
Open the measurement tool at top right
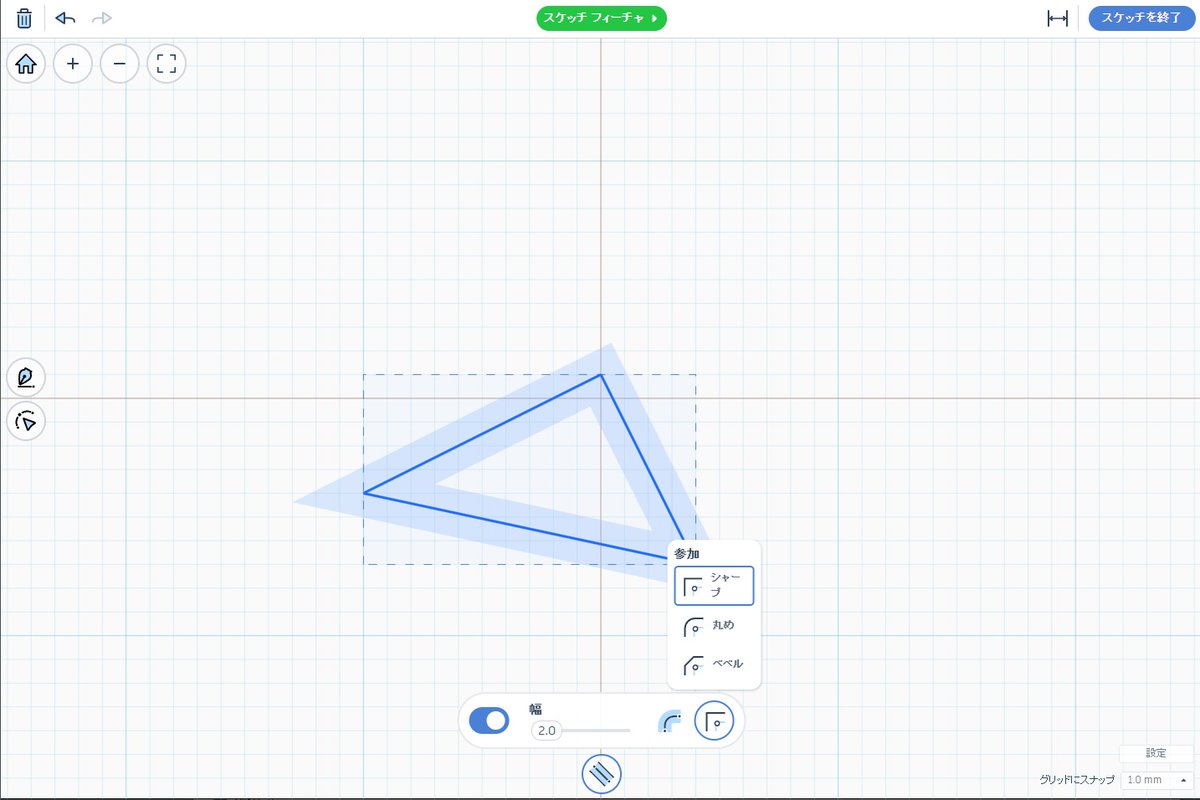[1057, 17]
